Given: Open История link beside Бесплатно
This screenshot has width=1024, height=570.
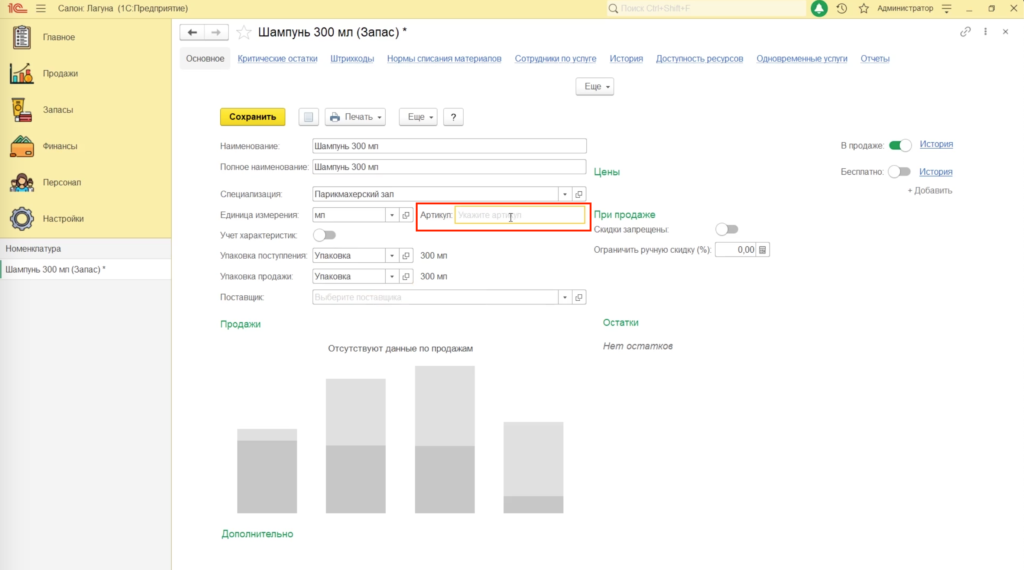Looking at the screenshot, I should click(936, 172).
